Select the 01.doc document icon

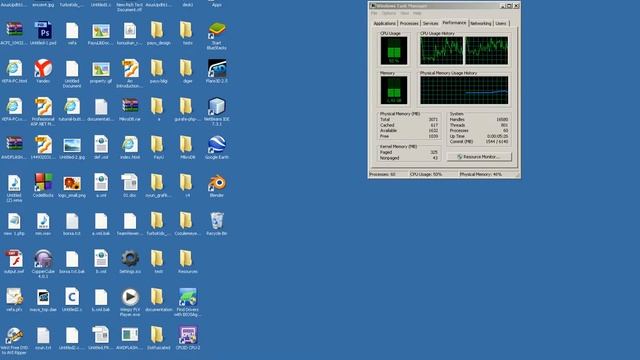[130, 185]
